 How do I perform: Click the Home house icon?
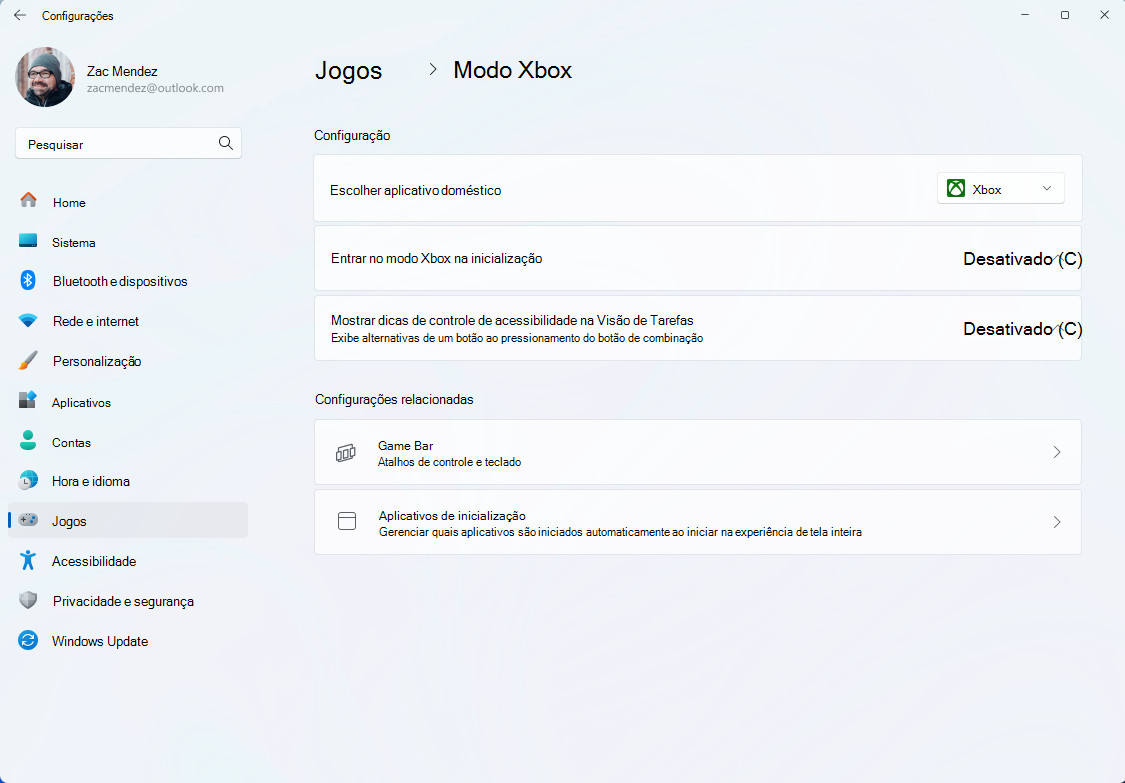click(x=28, y=200)
